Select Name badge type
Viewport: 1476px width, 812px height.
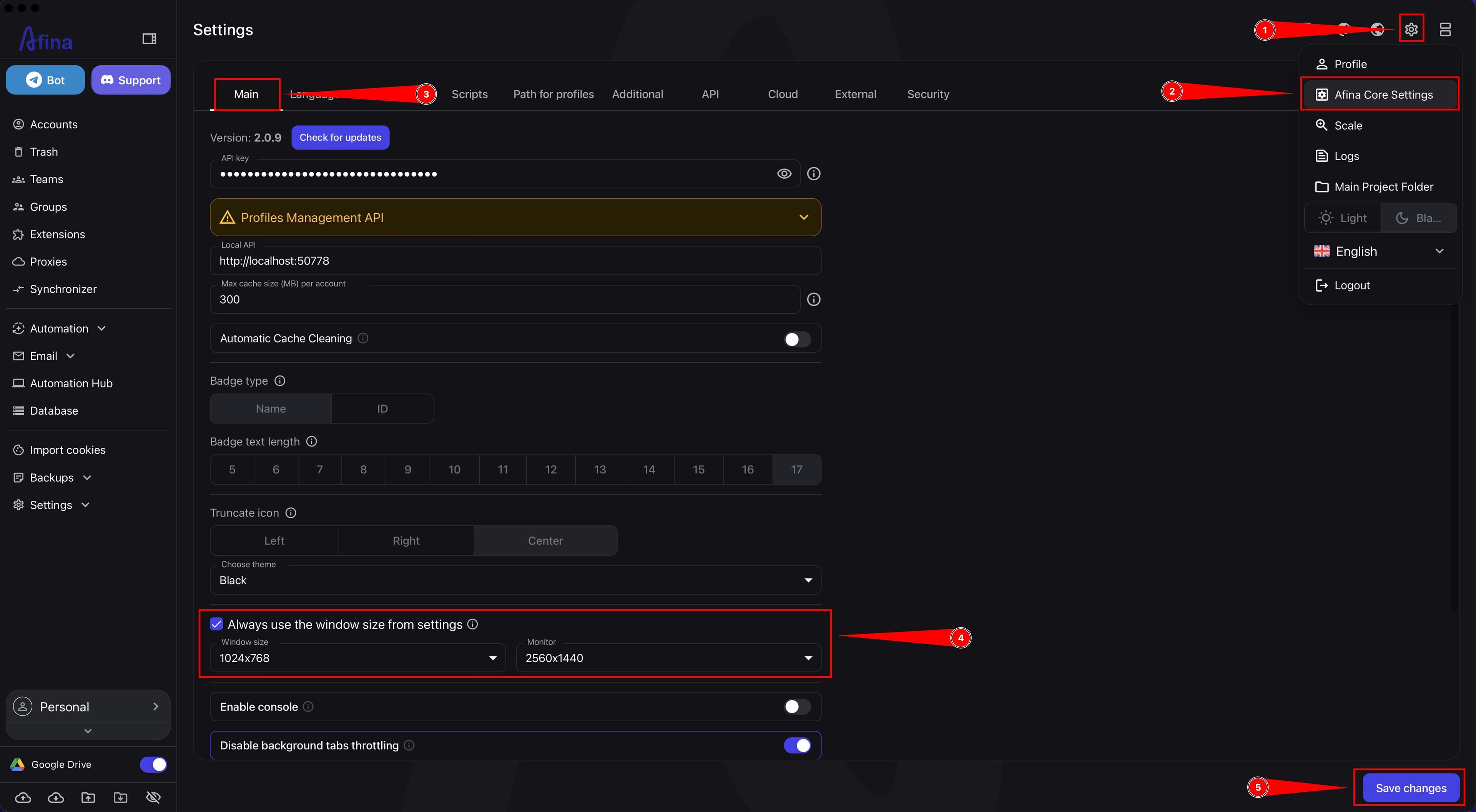271,408
